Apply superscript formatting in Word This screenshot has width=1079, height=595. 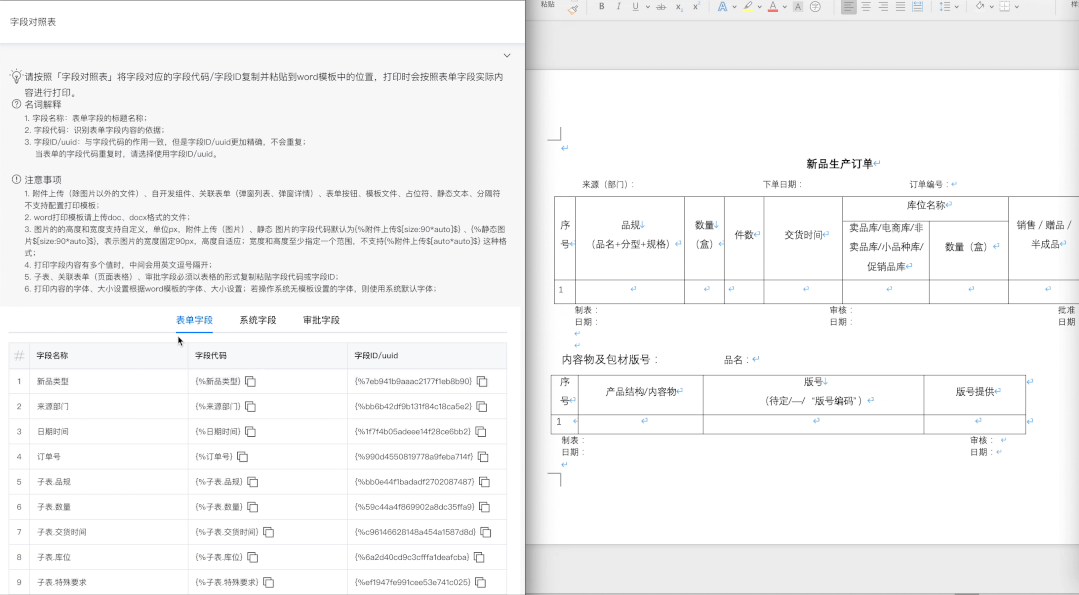point(696,6)
